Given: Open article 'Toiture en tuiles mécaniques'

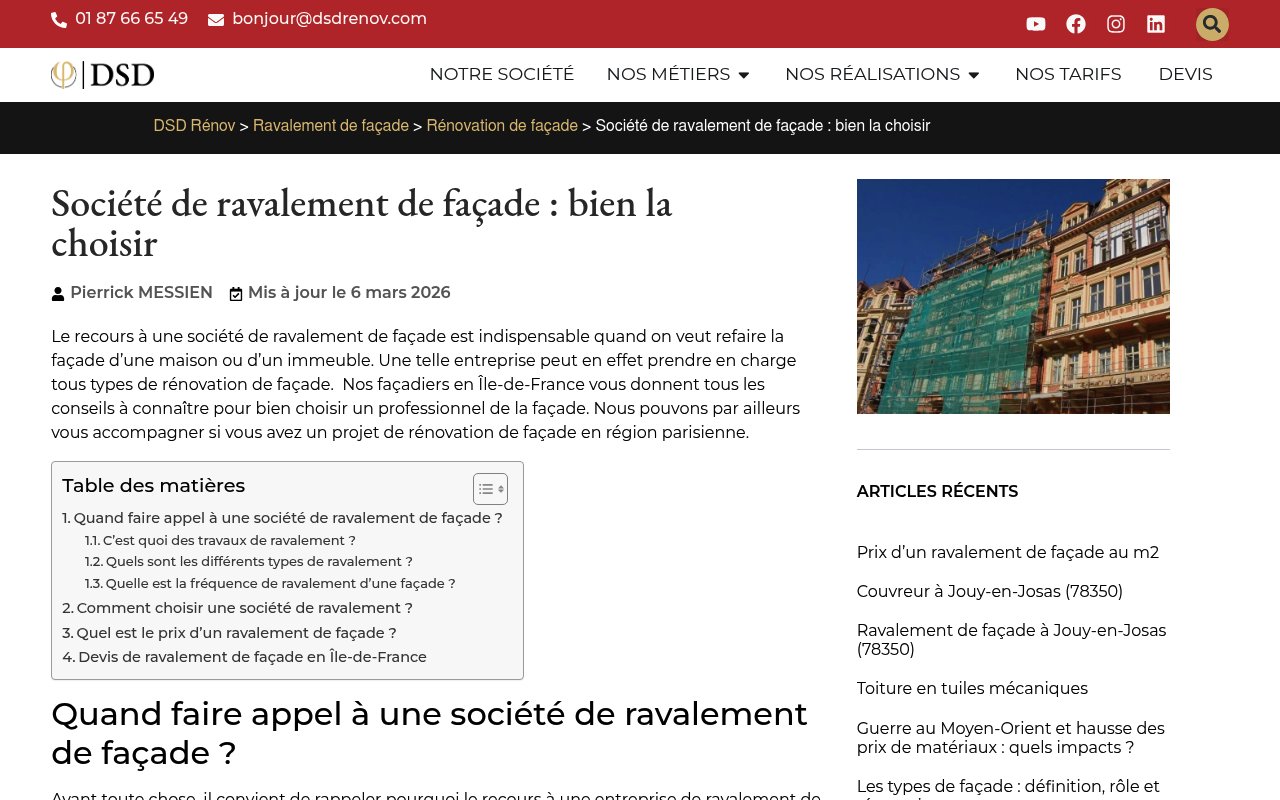Looking at the screenshot, I should [972, 688].
